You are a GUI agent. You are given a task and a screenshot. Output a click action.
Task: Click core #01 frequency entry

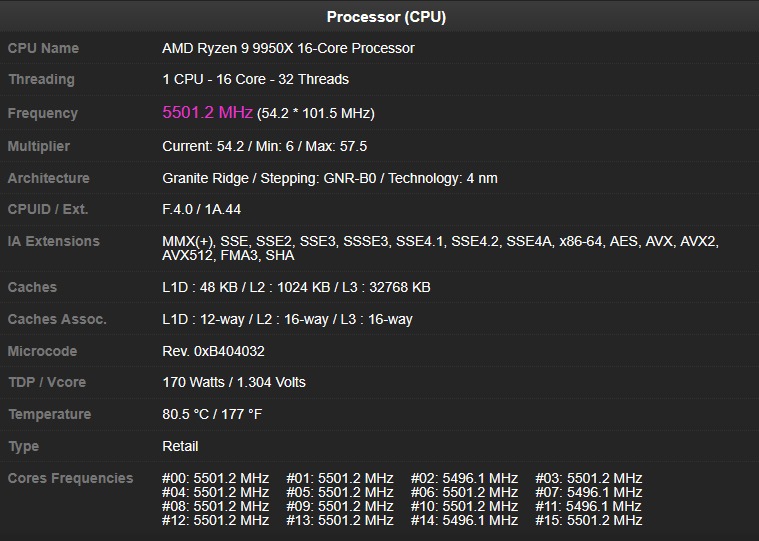[340, 478]
